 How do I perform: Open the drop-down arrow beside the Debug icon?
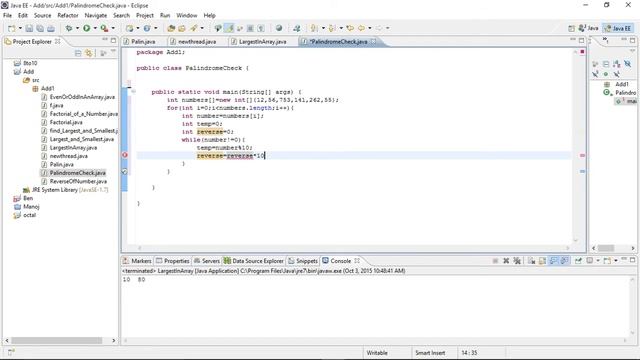pyautogui.click(x=77, y=28)
